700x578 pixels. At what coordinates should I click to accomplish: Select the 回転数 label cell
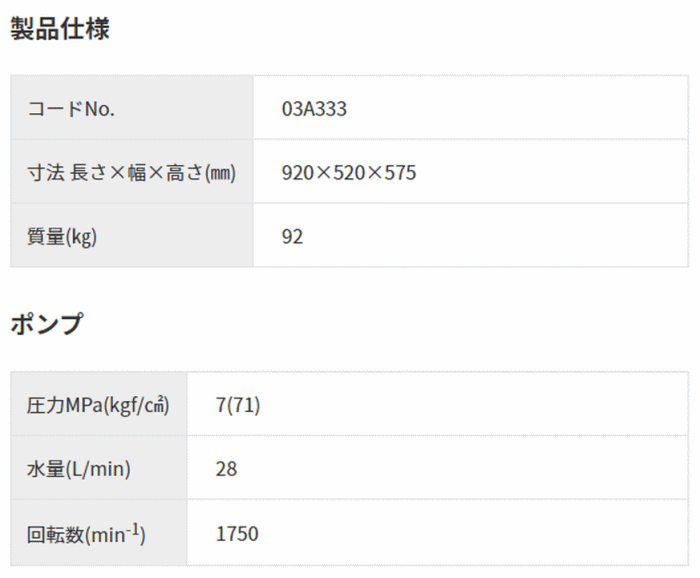(x=98, y=533)
